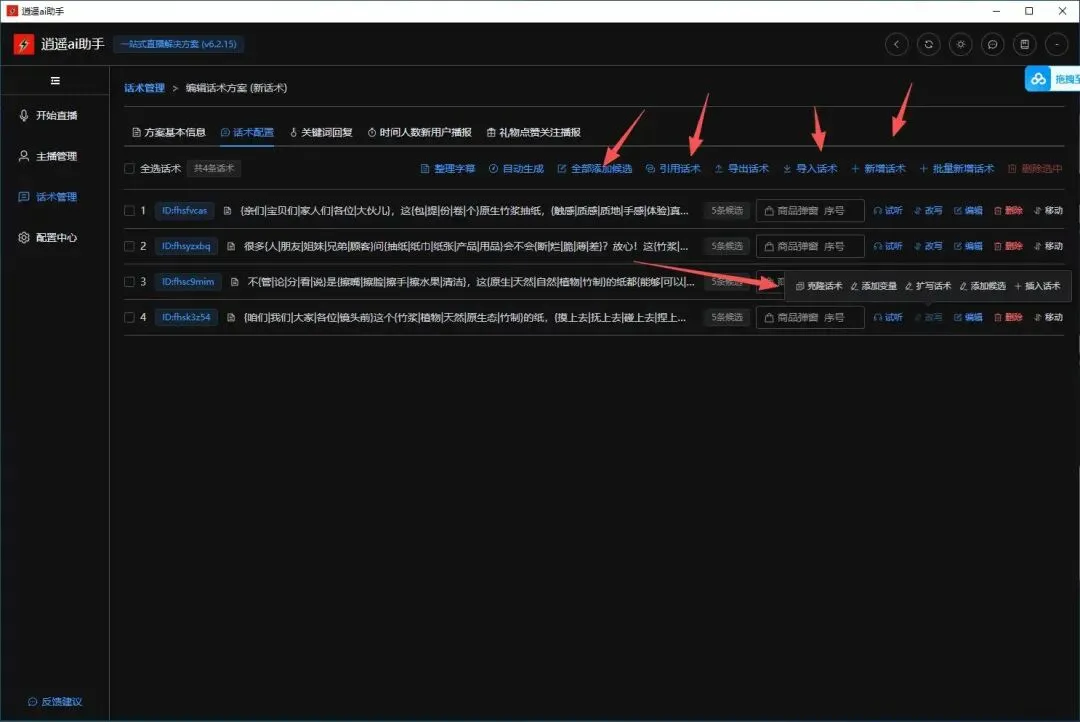Choose 插入话术 in the popup menu
This screenshot has width=1080, height=722.
[1037, 286]
